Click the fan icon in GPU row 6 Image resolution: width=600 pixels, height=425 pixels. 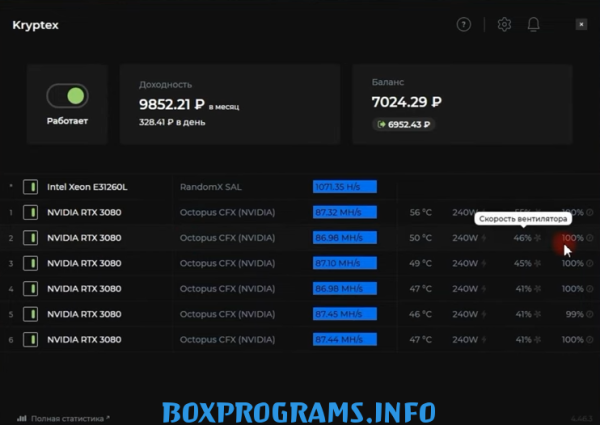click(x=538, y=340)
